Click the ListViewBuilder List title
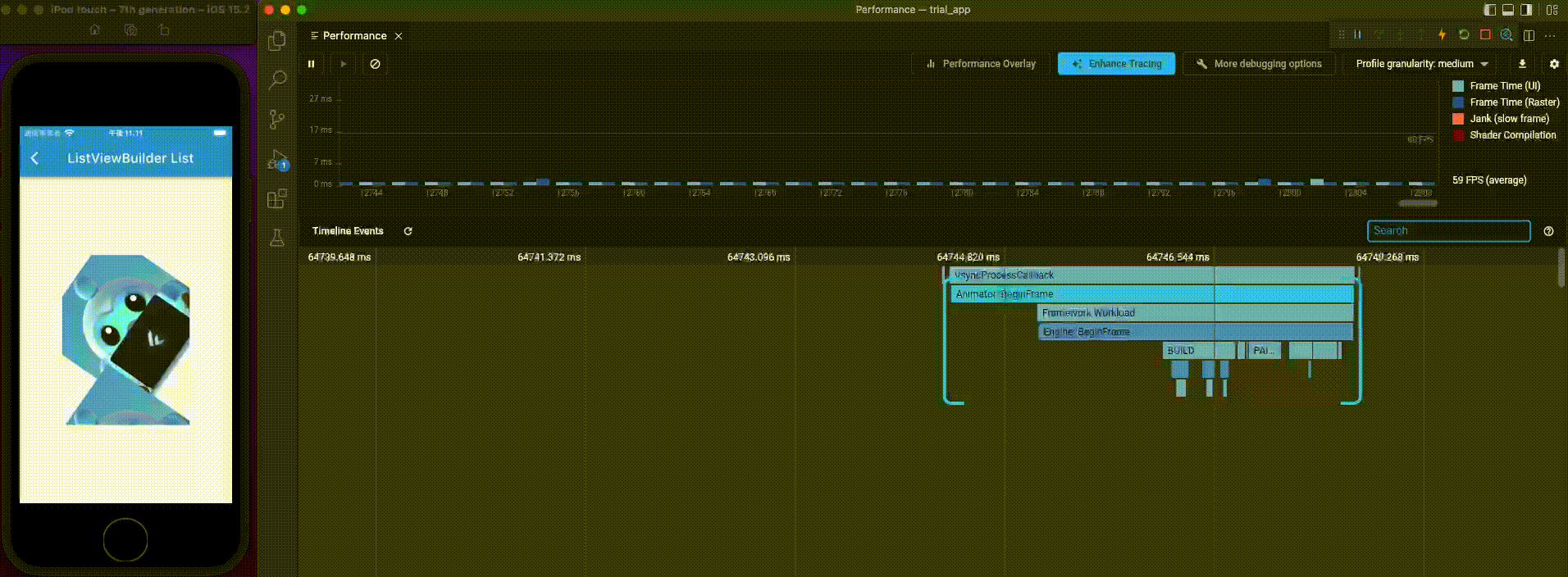 click(130, 158)
